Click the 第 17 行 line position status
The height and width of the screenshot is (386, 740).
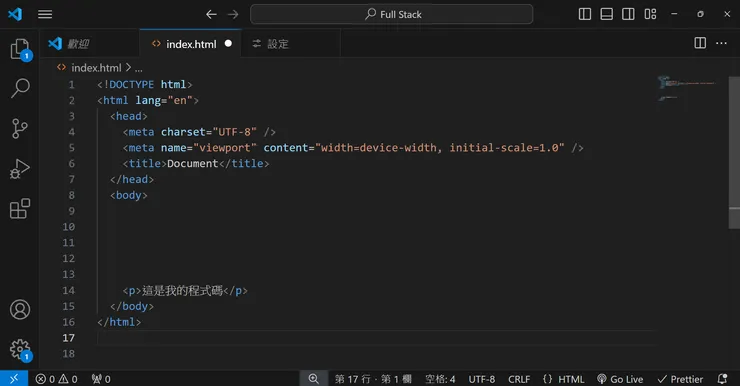(373, 379)
